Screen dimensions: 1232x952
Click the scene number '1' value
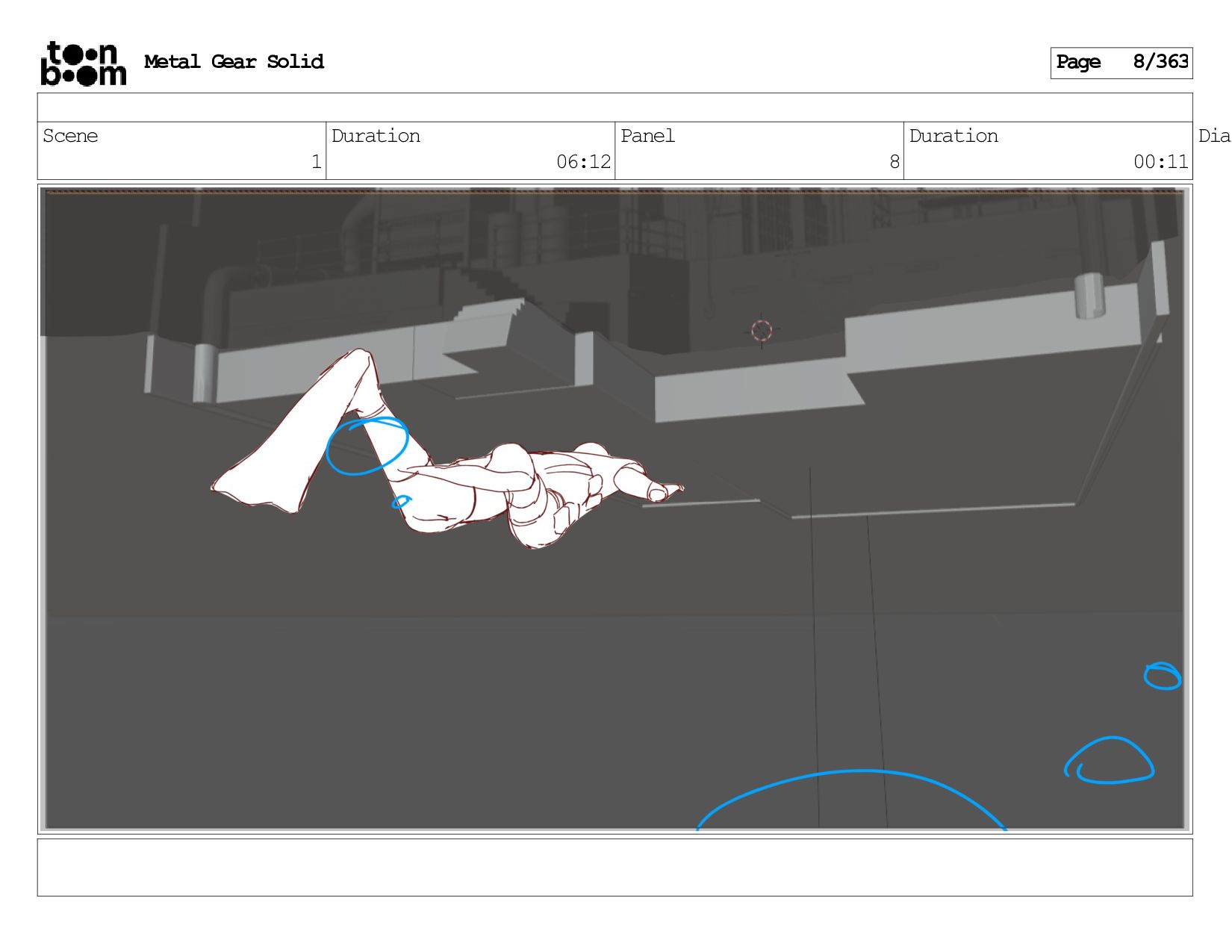click(x=316, y=162)
